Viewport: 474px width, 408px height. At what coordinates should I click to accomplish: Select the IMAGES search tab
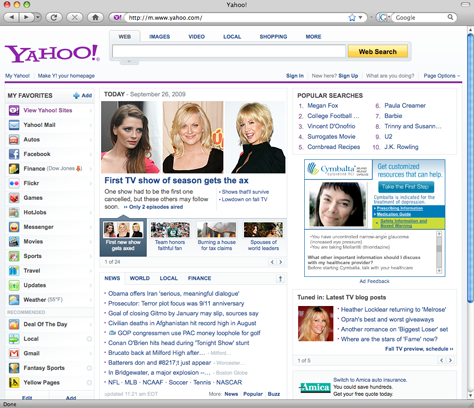(160, 37)
